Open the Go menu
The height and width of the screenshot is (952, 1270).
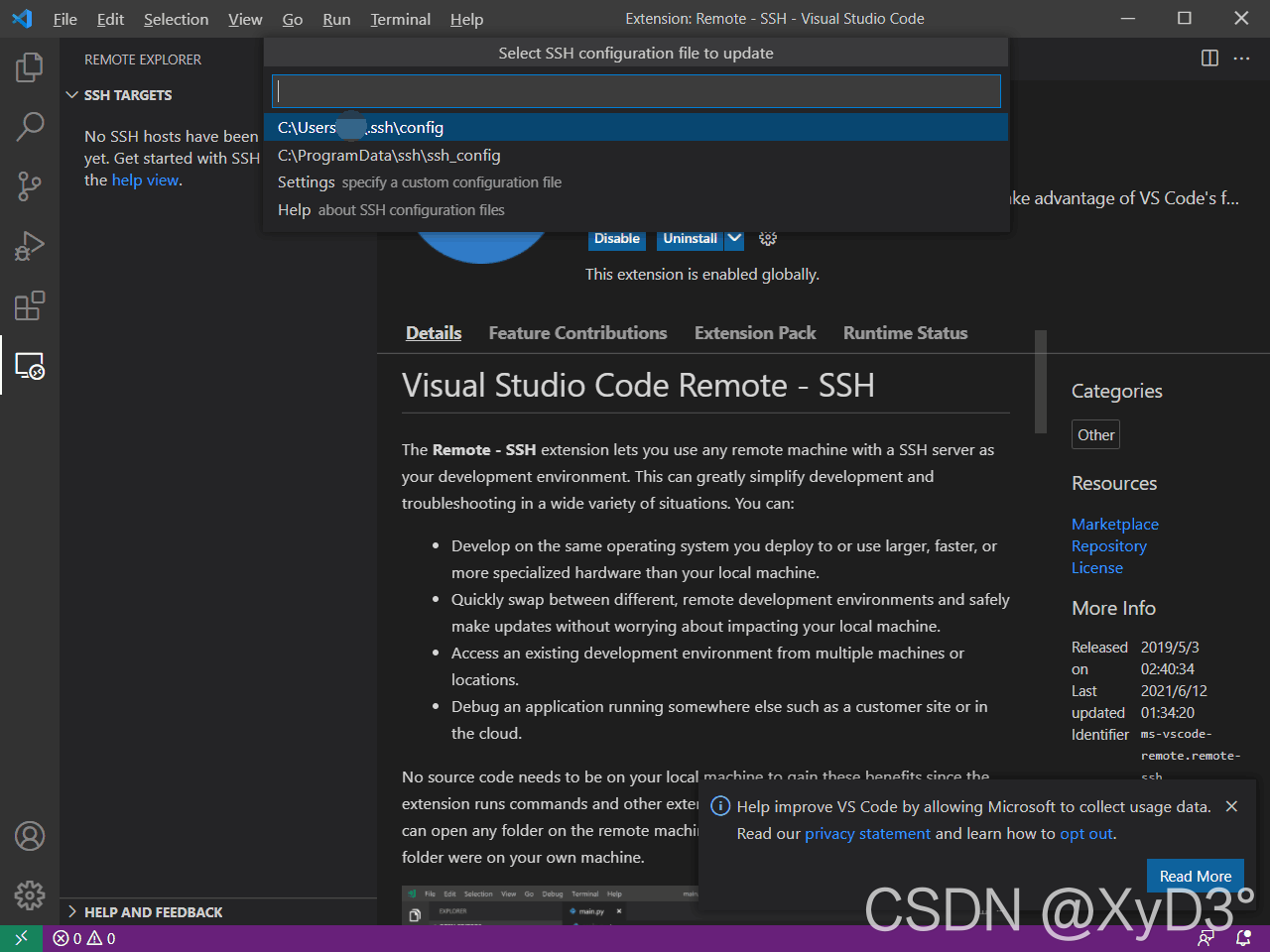[x=292, y=19]
